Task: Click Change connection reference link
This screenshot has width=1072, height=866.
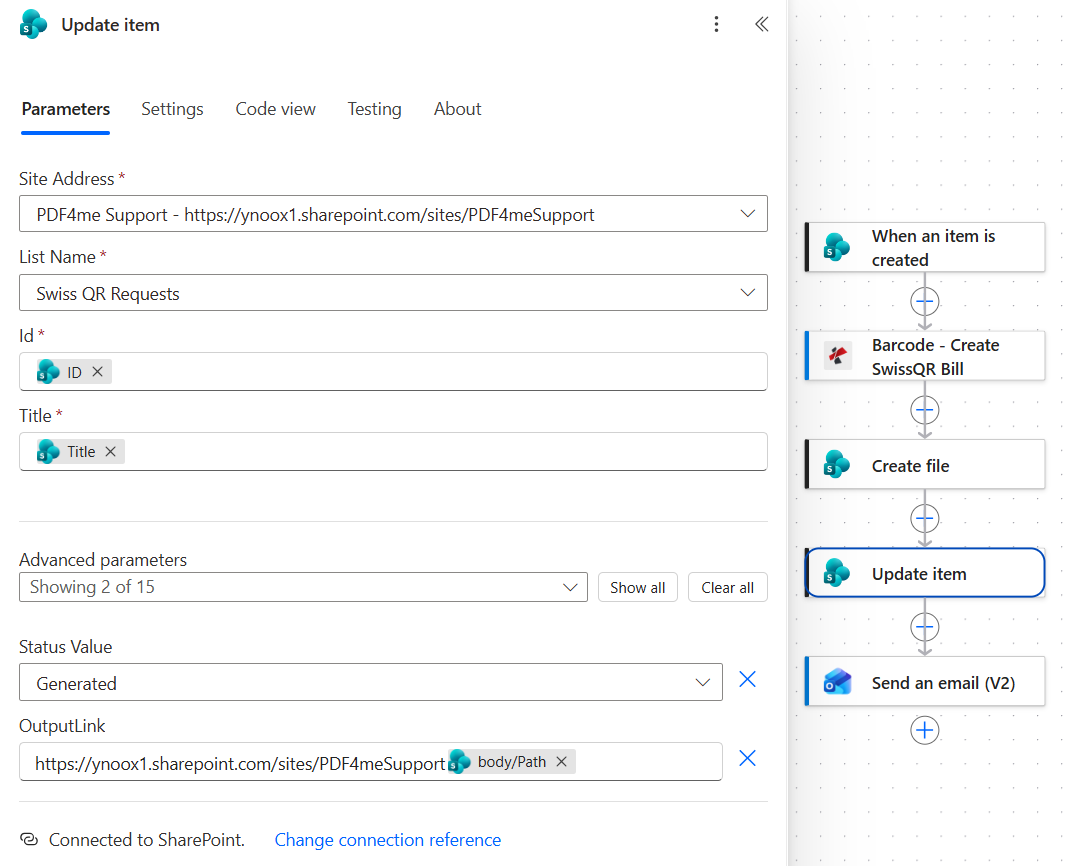Action: 388,839
